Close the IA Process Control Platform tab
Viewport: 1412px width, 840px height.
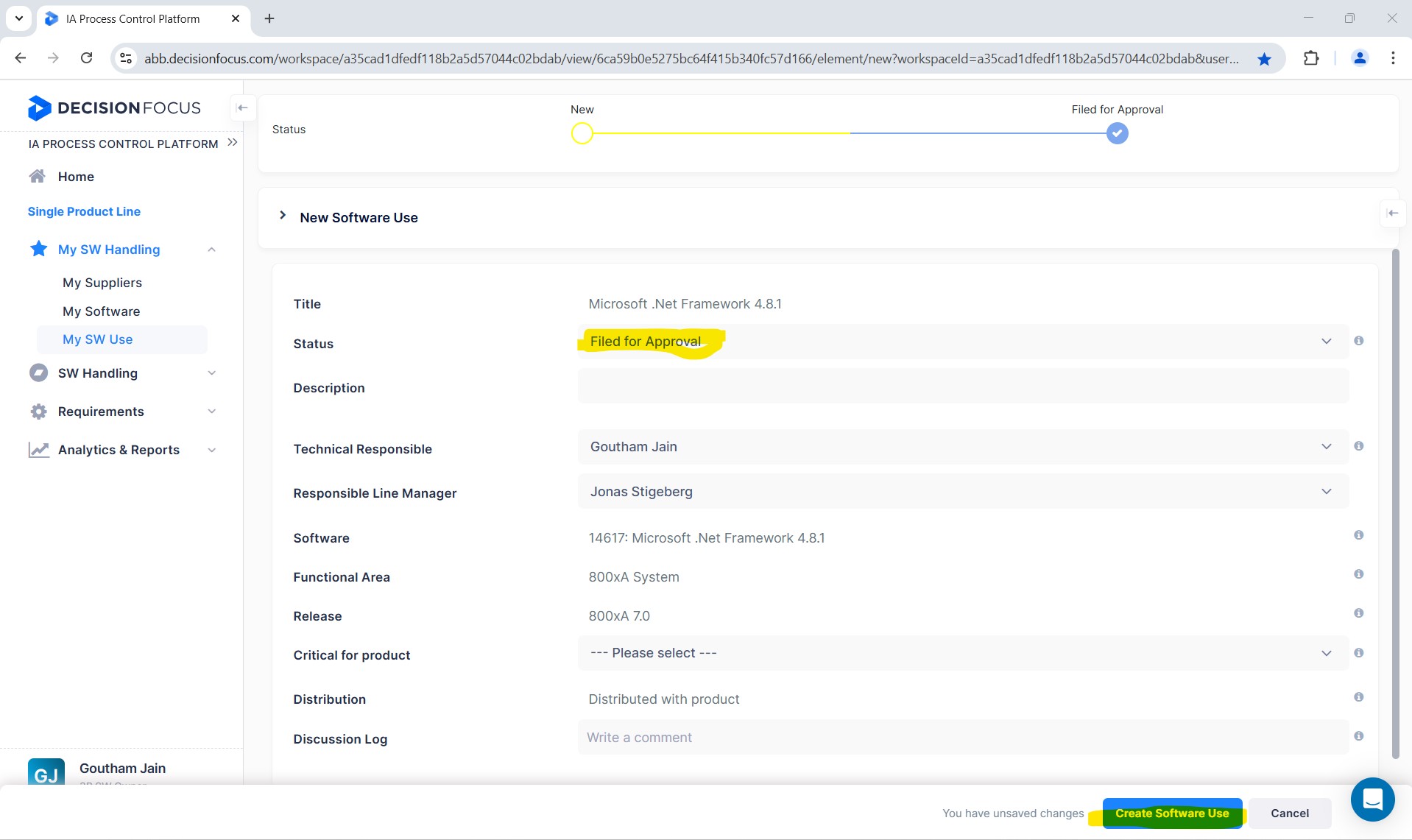pyautogui.click(x=236, y=18)
